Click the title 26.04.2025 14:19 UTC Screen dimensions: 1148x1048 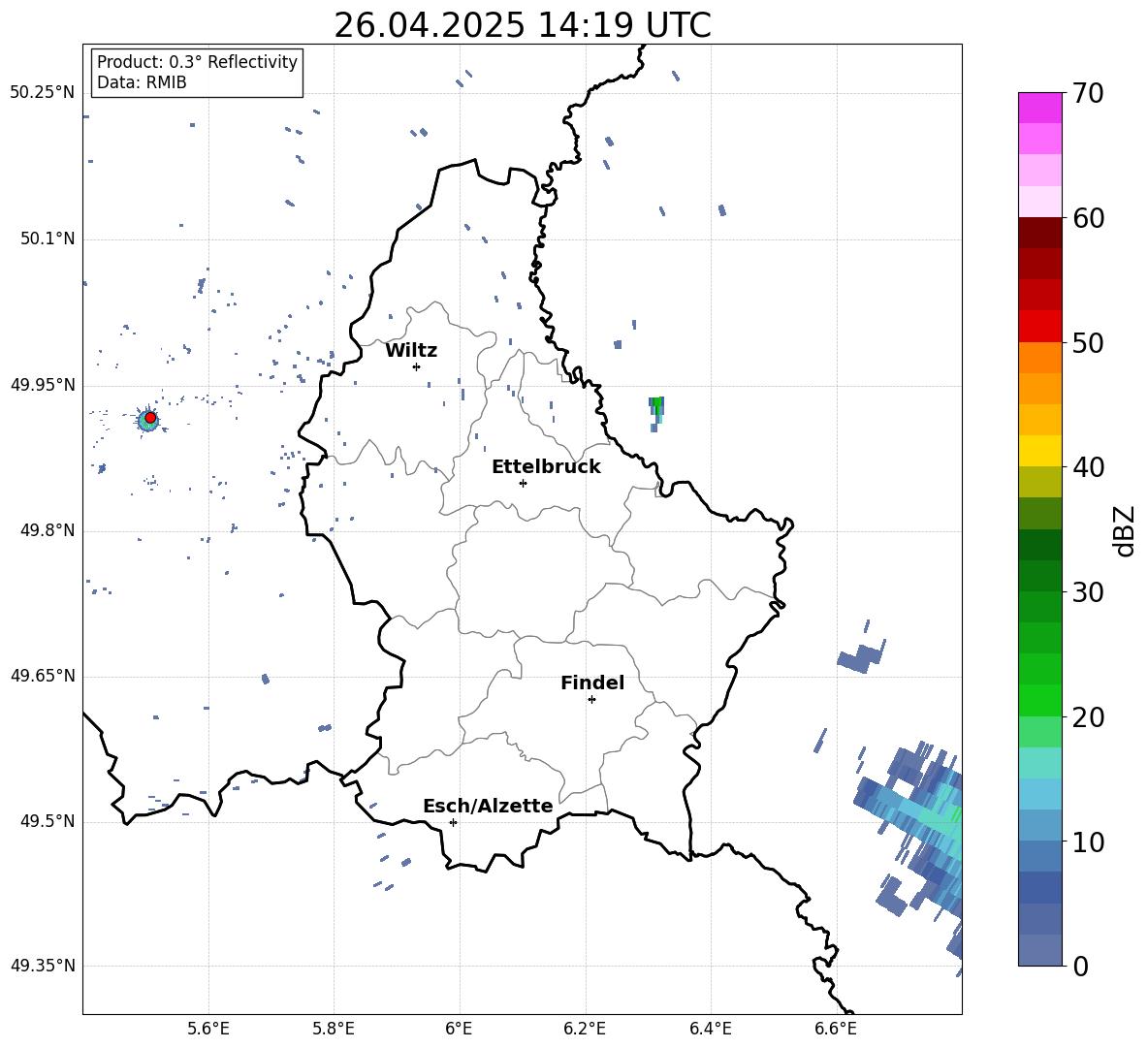tap(523, 25)
